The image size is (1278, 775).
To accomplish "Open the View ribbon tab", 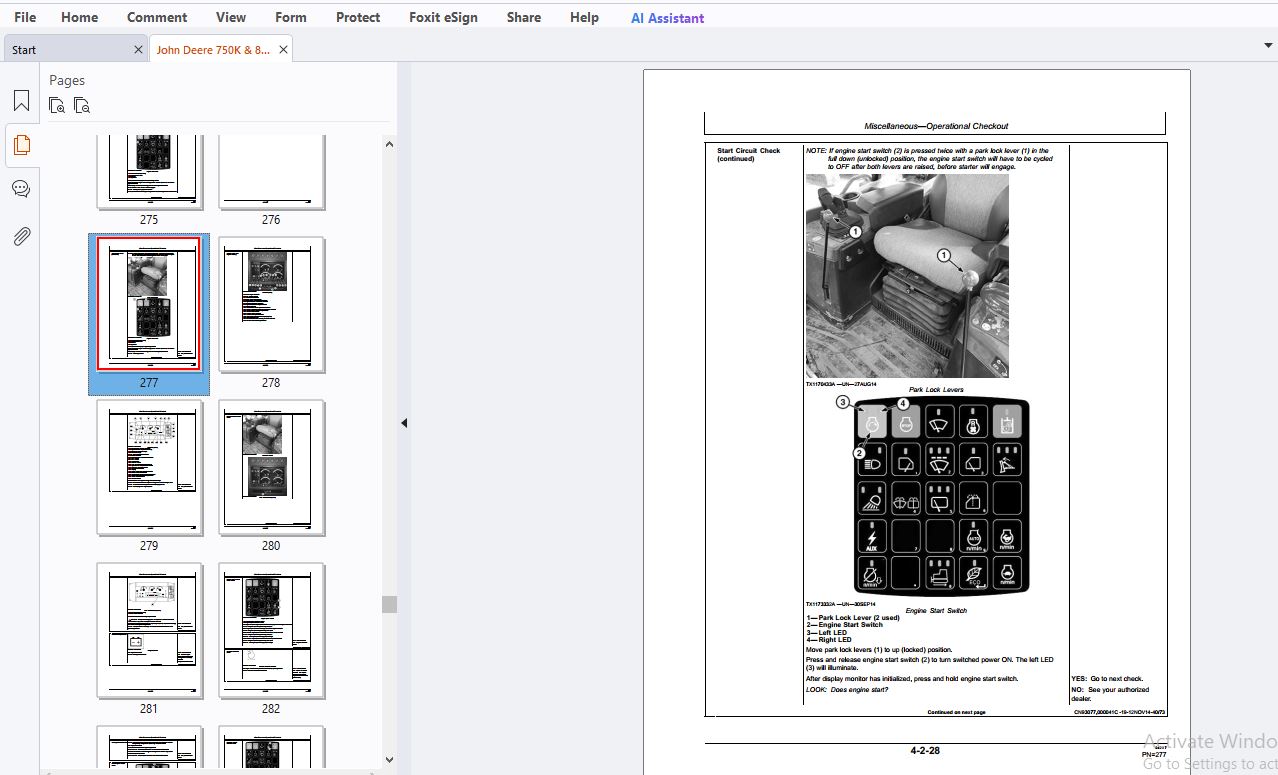I will (231, 17).
